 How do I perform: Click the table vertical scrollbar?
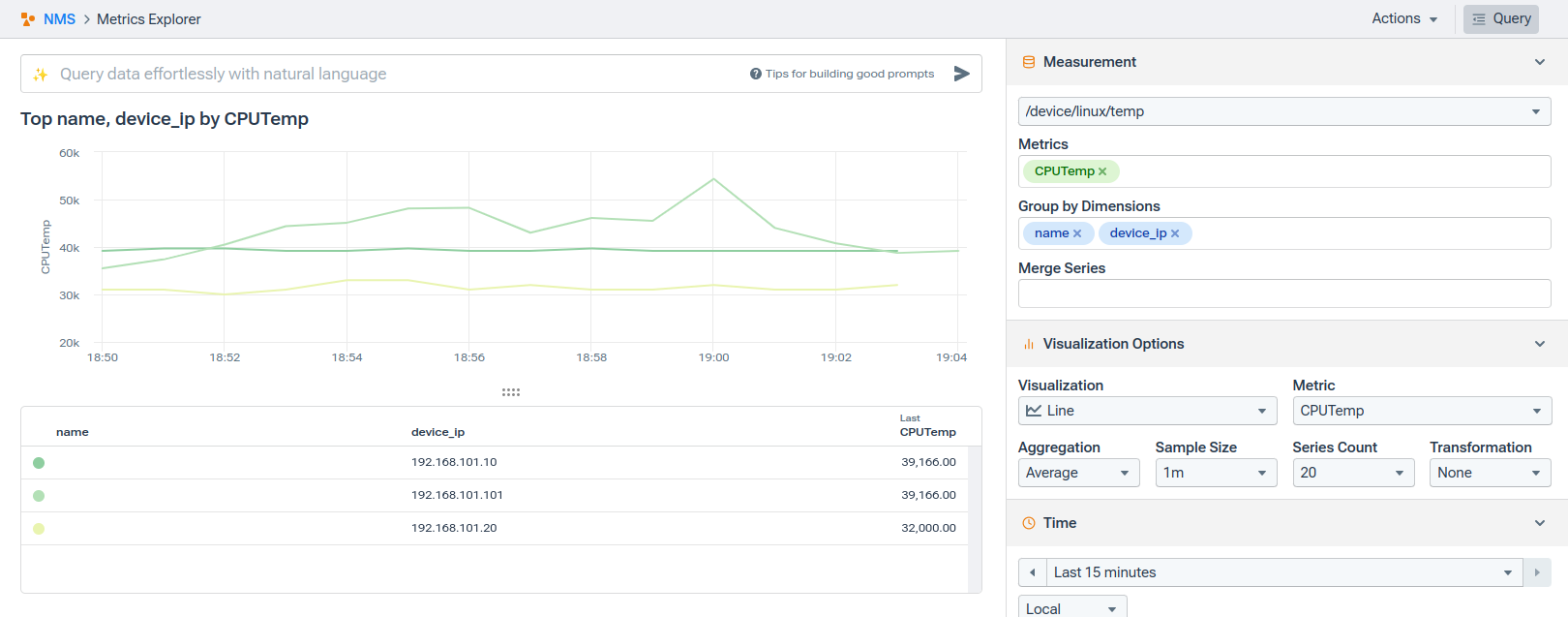coord(975,519)
